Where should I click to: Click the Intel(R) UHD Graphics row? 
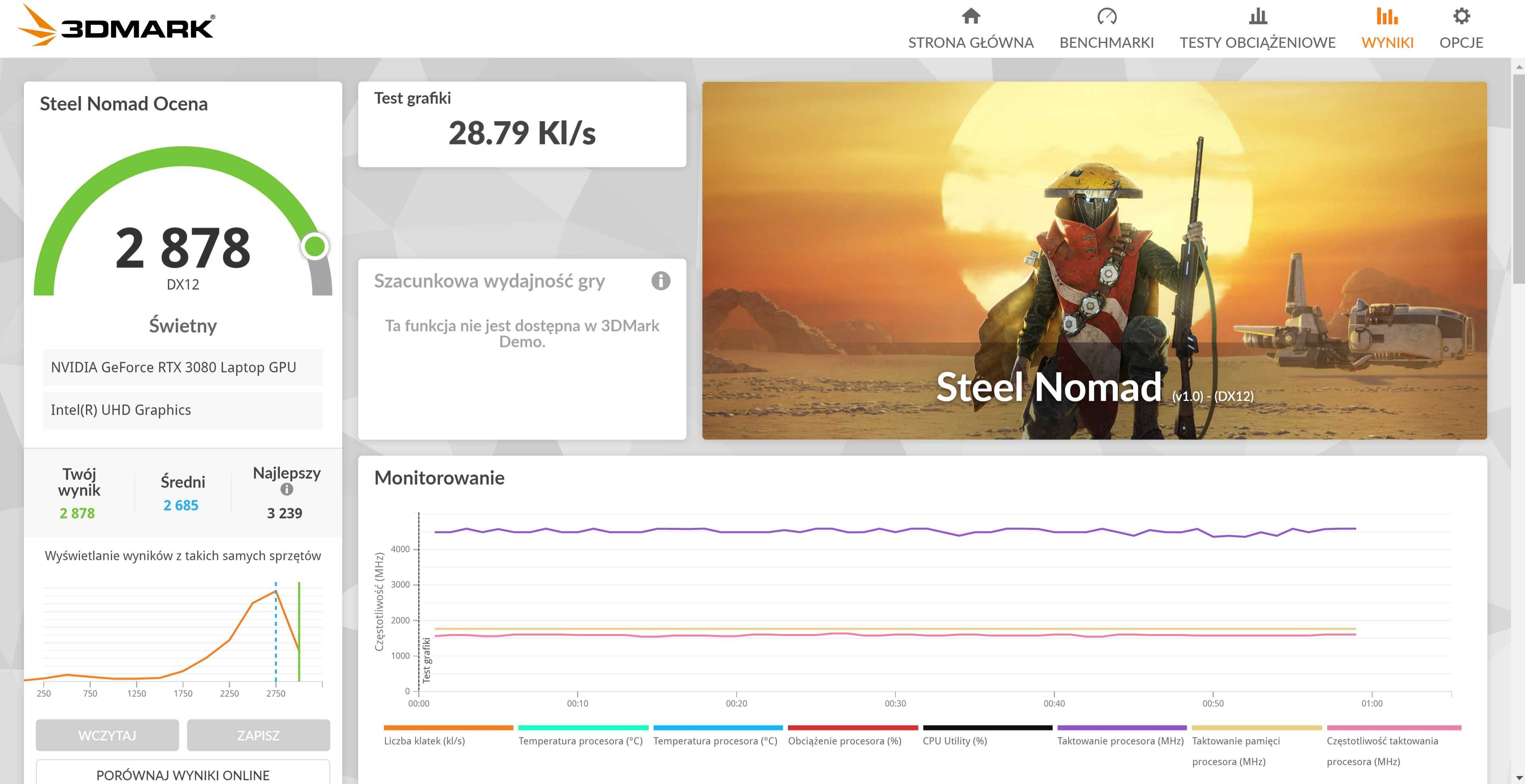click(x=183, y=410)
